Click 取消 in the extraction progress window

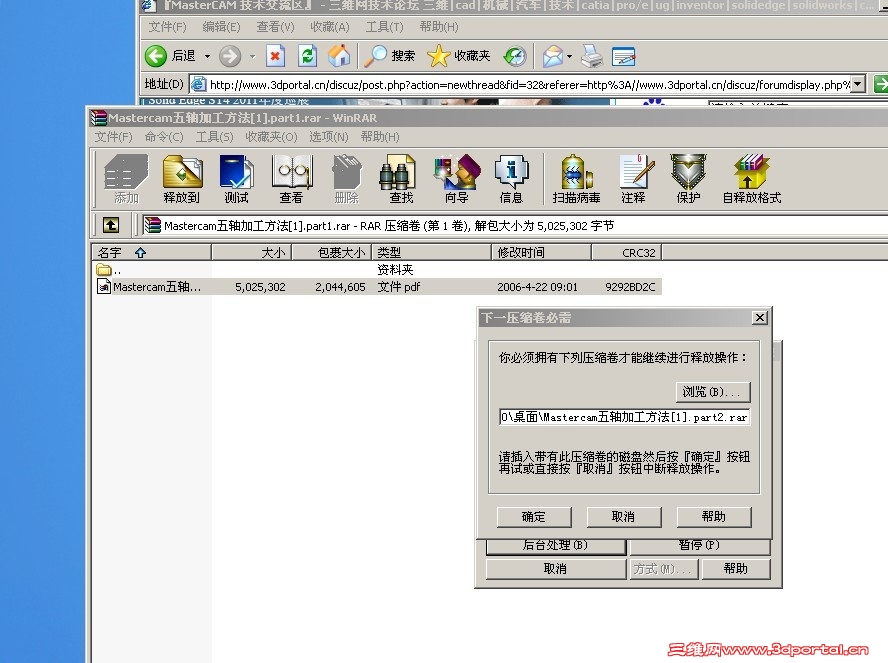[556, 569]
